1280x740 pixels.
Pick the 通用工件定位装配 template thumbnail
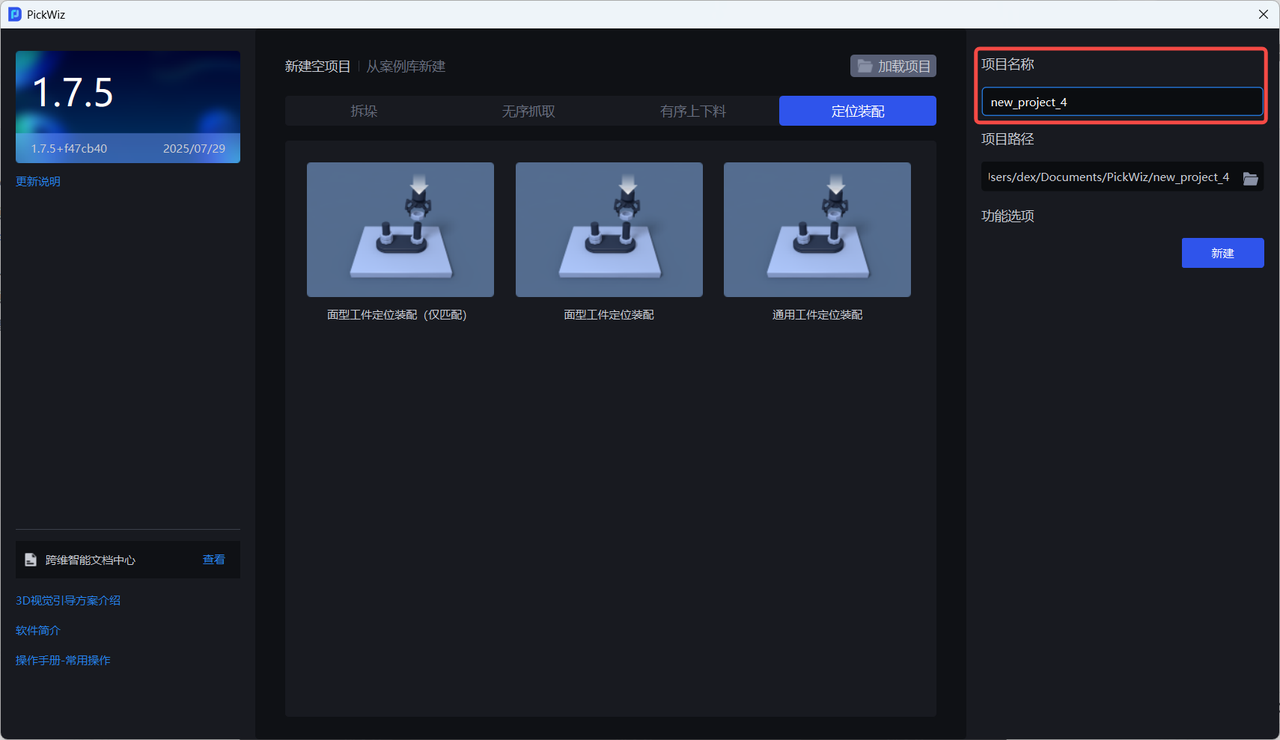point(817,230)
